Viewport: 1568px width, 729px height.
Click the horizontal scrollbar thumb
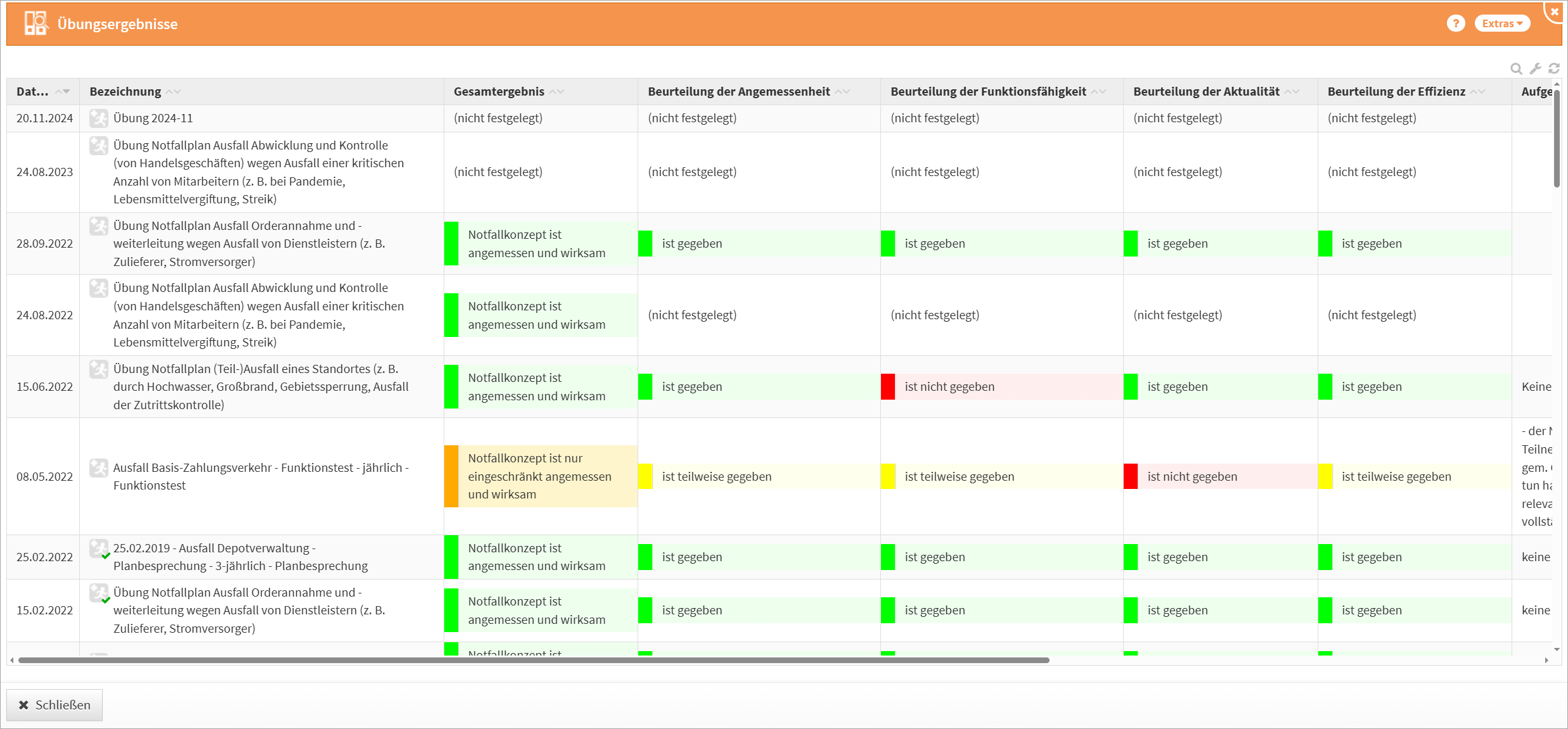click(x=532, y=660)
